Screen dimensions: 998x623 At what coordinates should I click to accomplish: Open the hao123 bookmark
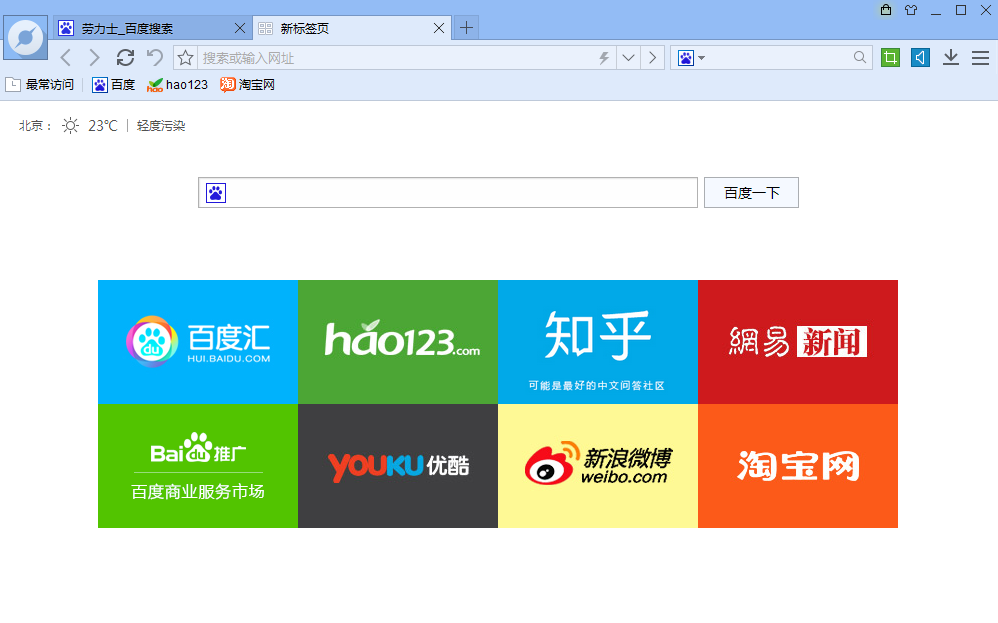pyautogui.click(x=178, y=85)
